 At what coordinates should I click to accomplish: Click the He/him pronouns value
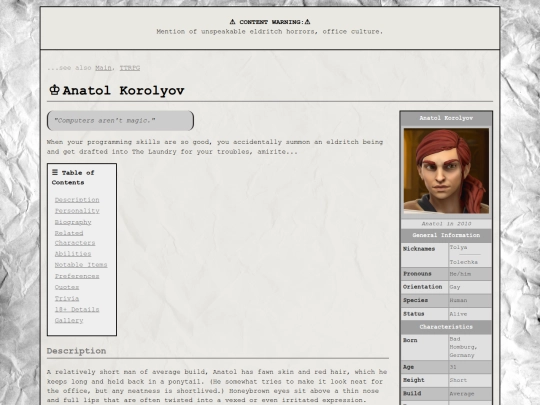[x=460, y=274]
